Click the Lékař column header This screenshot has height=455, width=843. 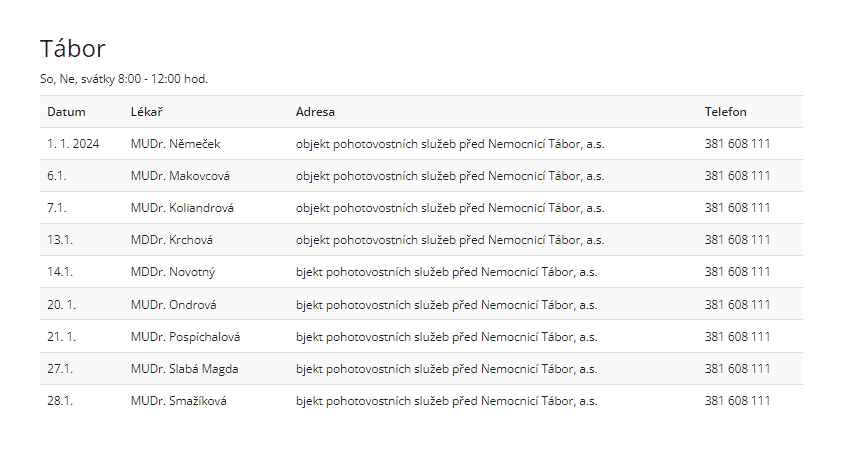[147, 112]
